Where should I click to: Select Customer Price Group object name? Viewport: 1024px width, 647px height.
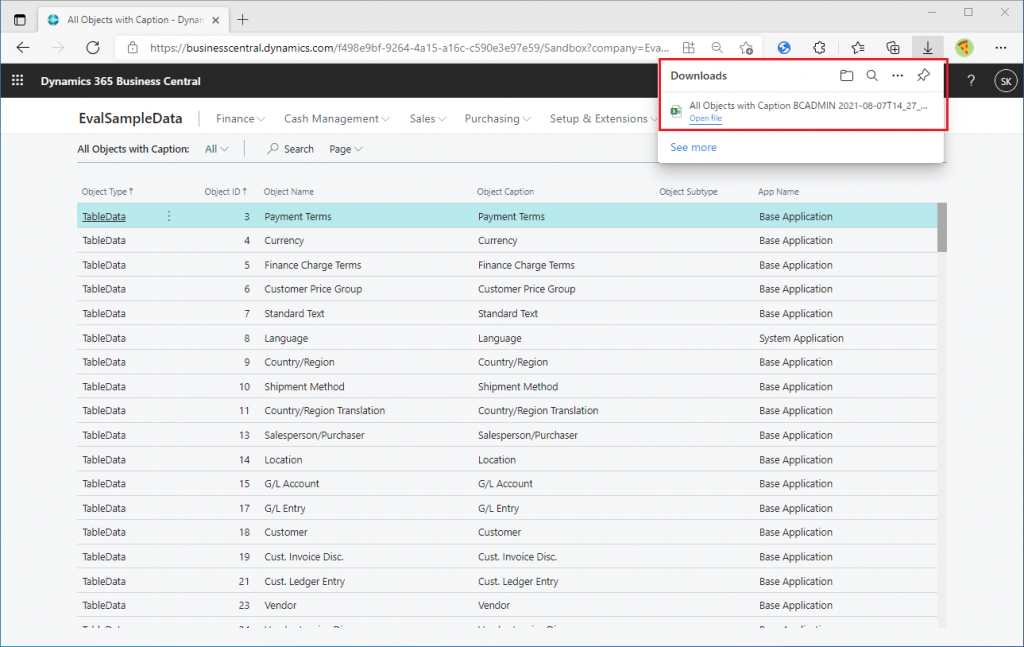[313, 289]
